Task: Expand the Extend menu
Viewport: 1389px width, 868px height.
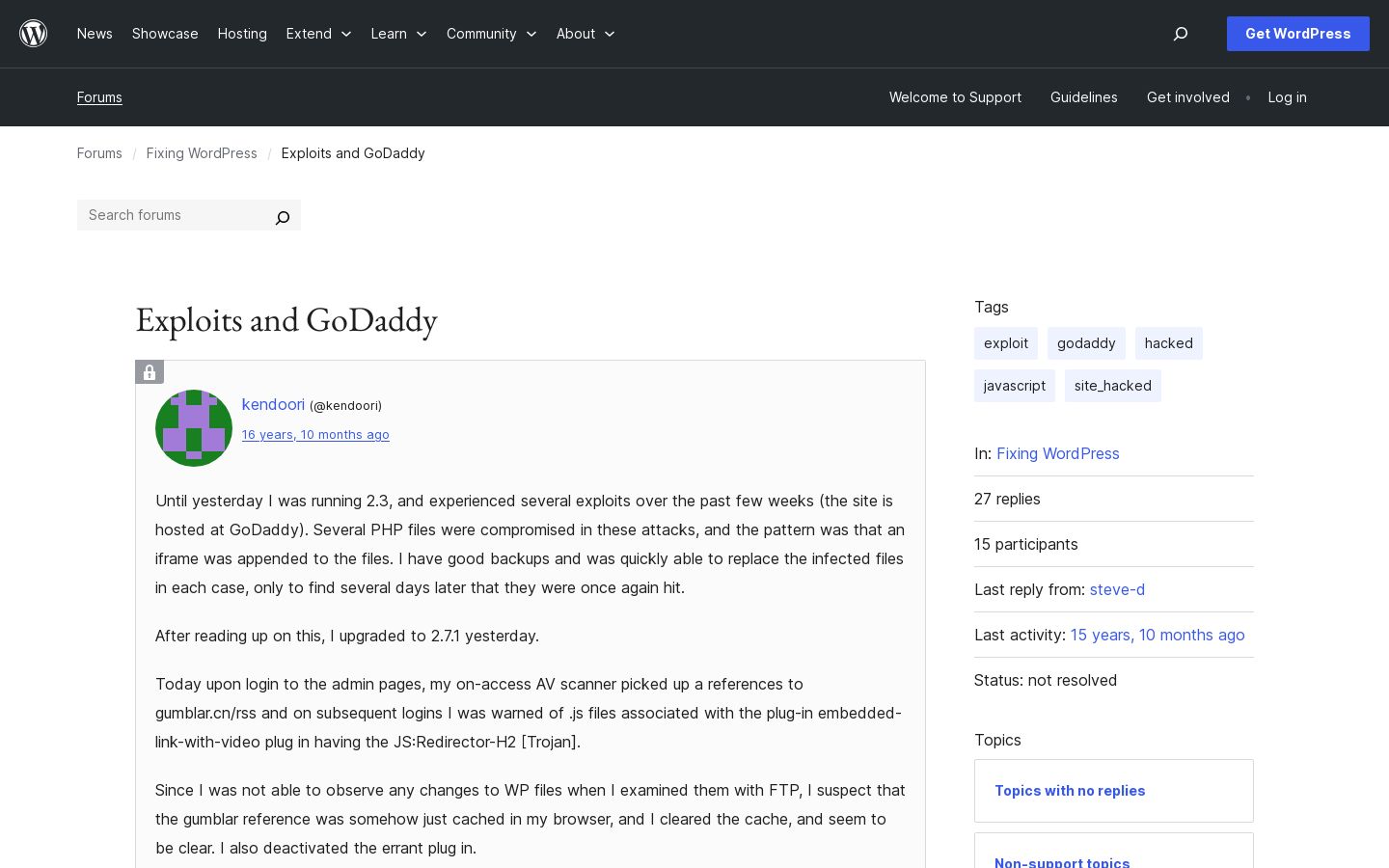Action: point(318,34)
